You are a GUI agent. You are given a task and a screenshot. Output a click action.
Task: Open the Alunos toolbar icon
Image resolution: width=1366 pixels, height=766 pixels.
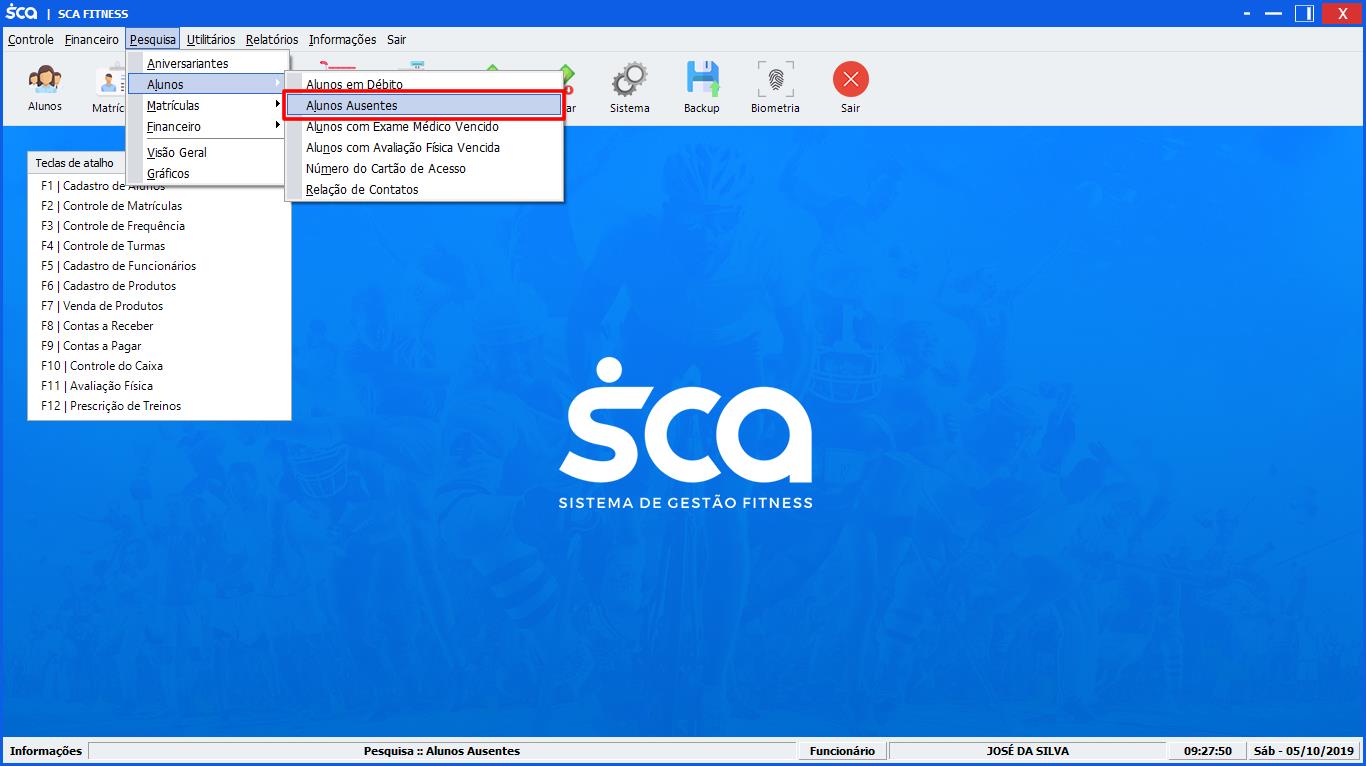tap(44, 88)
